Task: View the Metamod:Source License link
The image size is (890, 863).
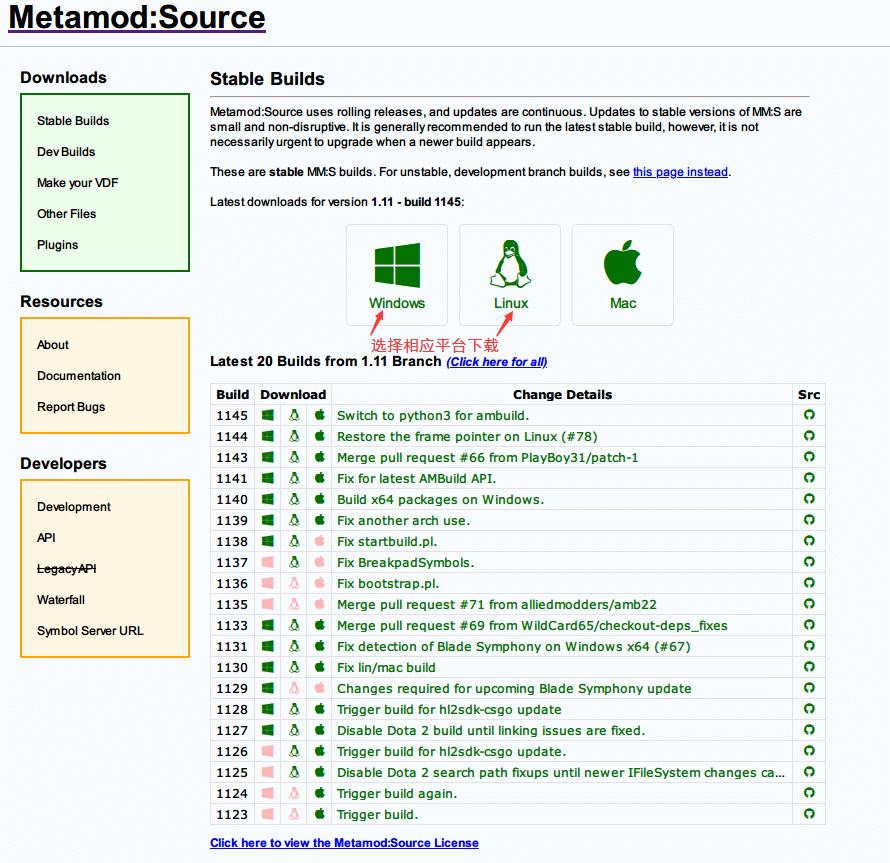Action: (x=344, y=843)
